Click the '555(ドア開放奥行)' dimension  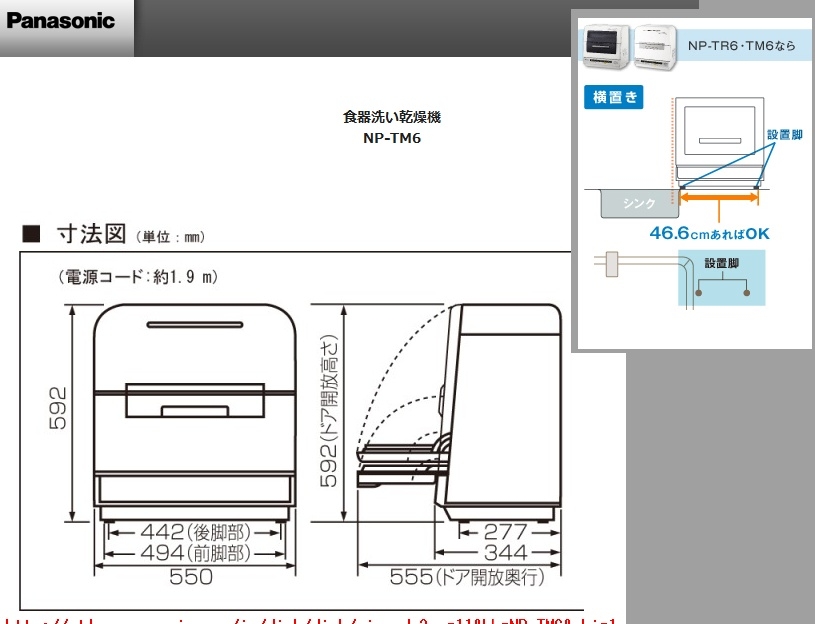click(467, 577)
